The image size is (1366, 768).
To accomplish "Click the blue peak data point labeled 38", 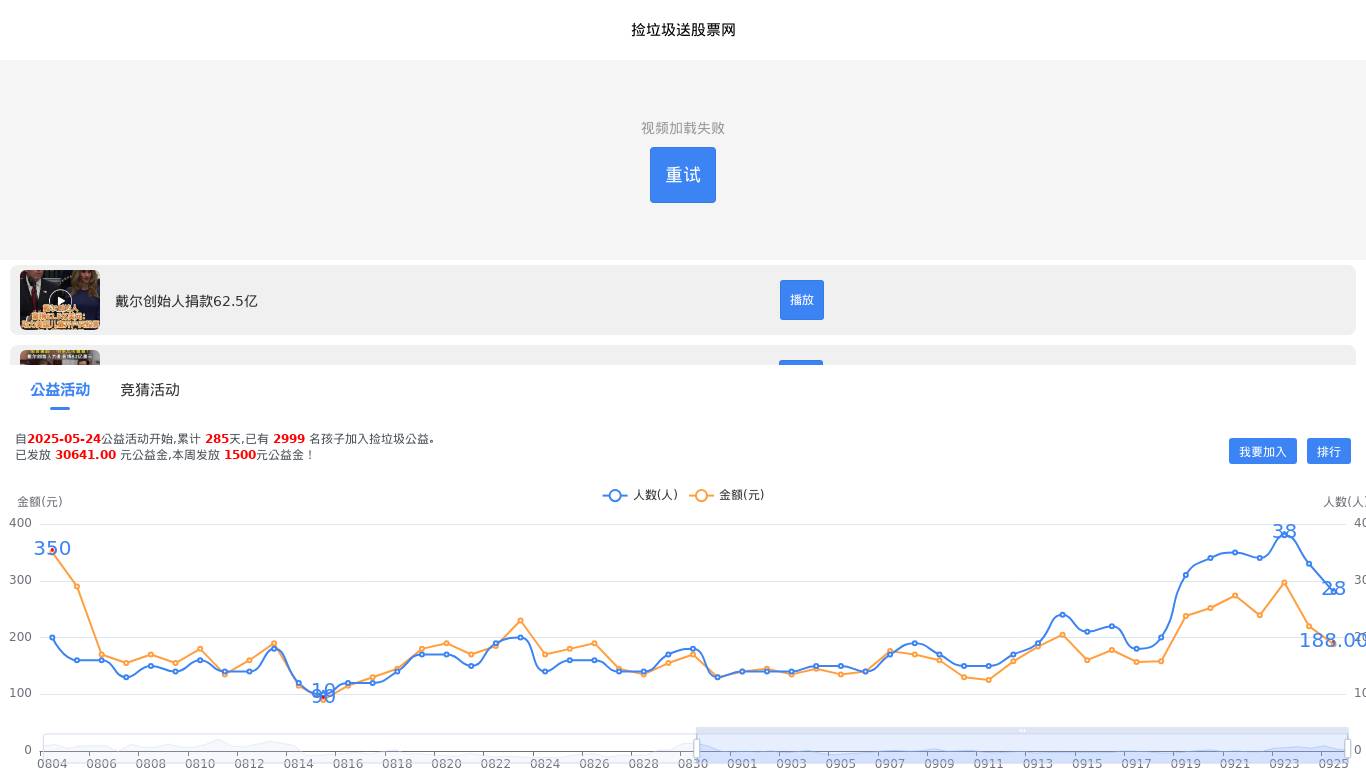I will [1284, 534].
